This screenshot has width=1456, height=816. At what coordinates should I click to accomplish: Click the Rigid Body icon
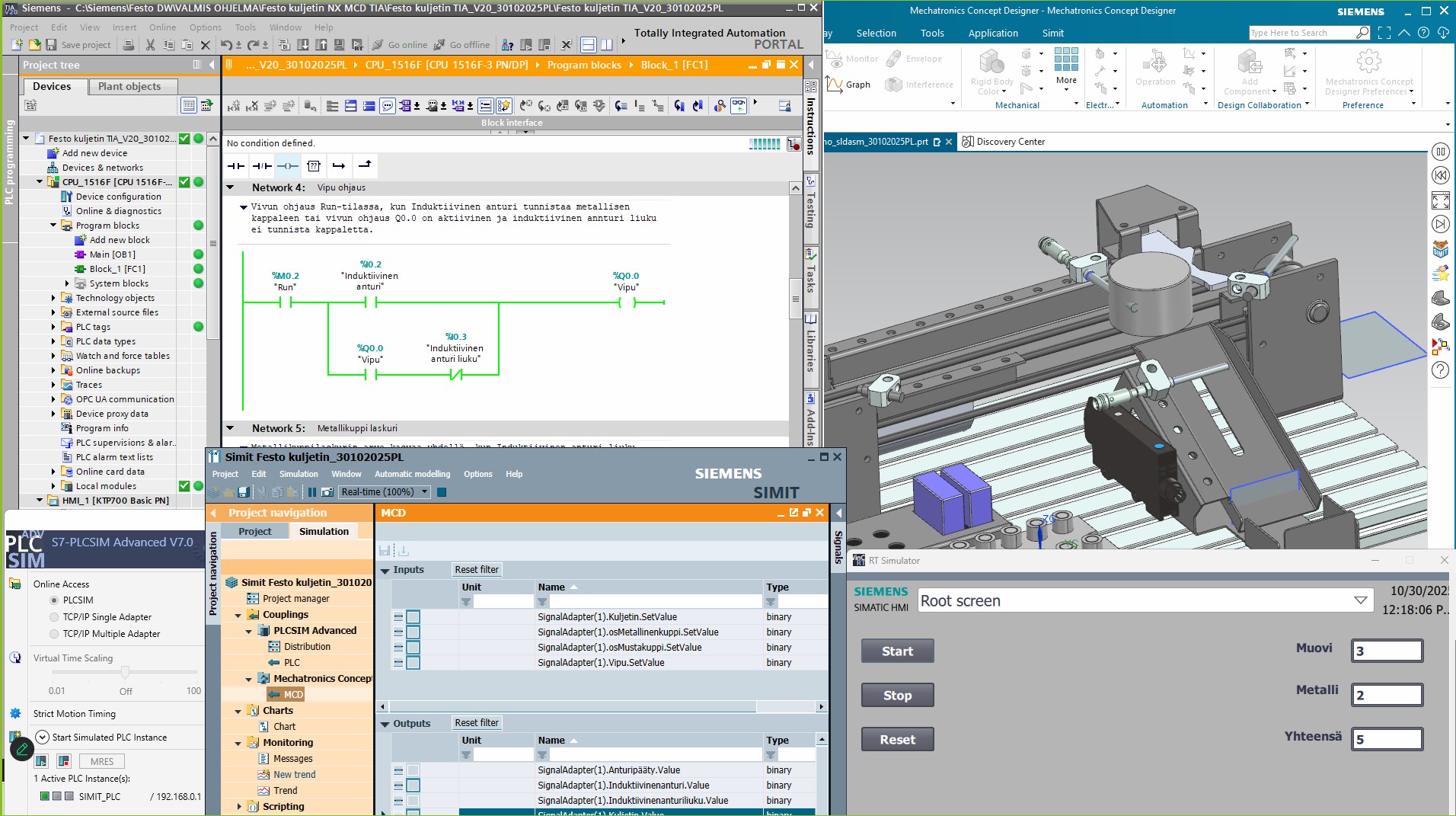pos(991,64)
